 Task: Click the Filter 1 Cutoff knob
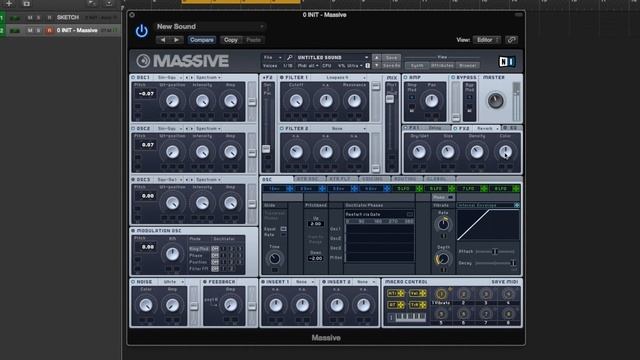point(296,101)
